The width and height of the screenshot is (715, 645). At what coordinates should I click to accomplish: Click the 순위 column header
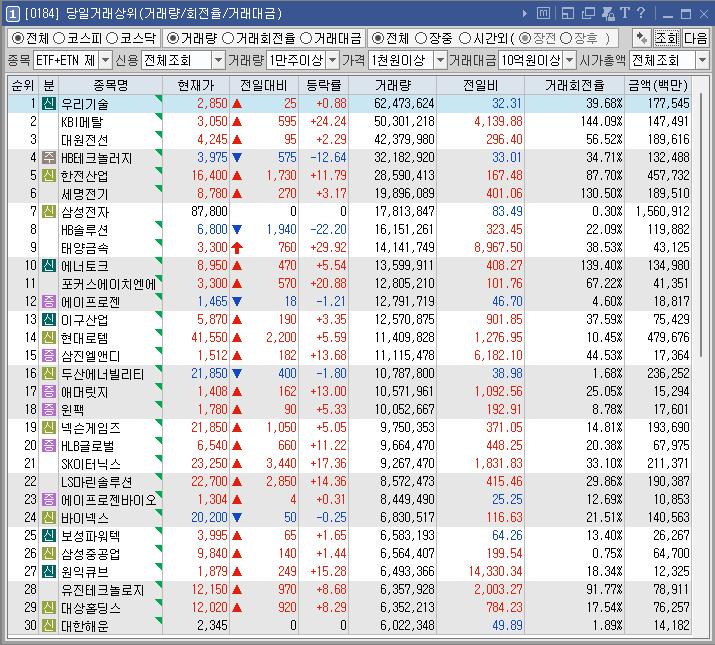pos(23,85)
